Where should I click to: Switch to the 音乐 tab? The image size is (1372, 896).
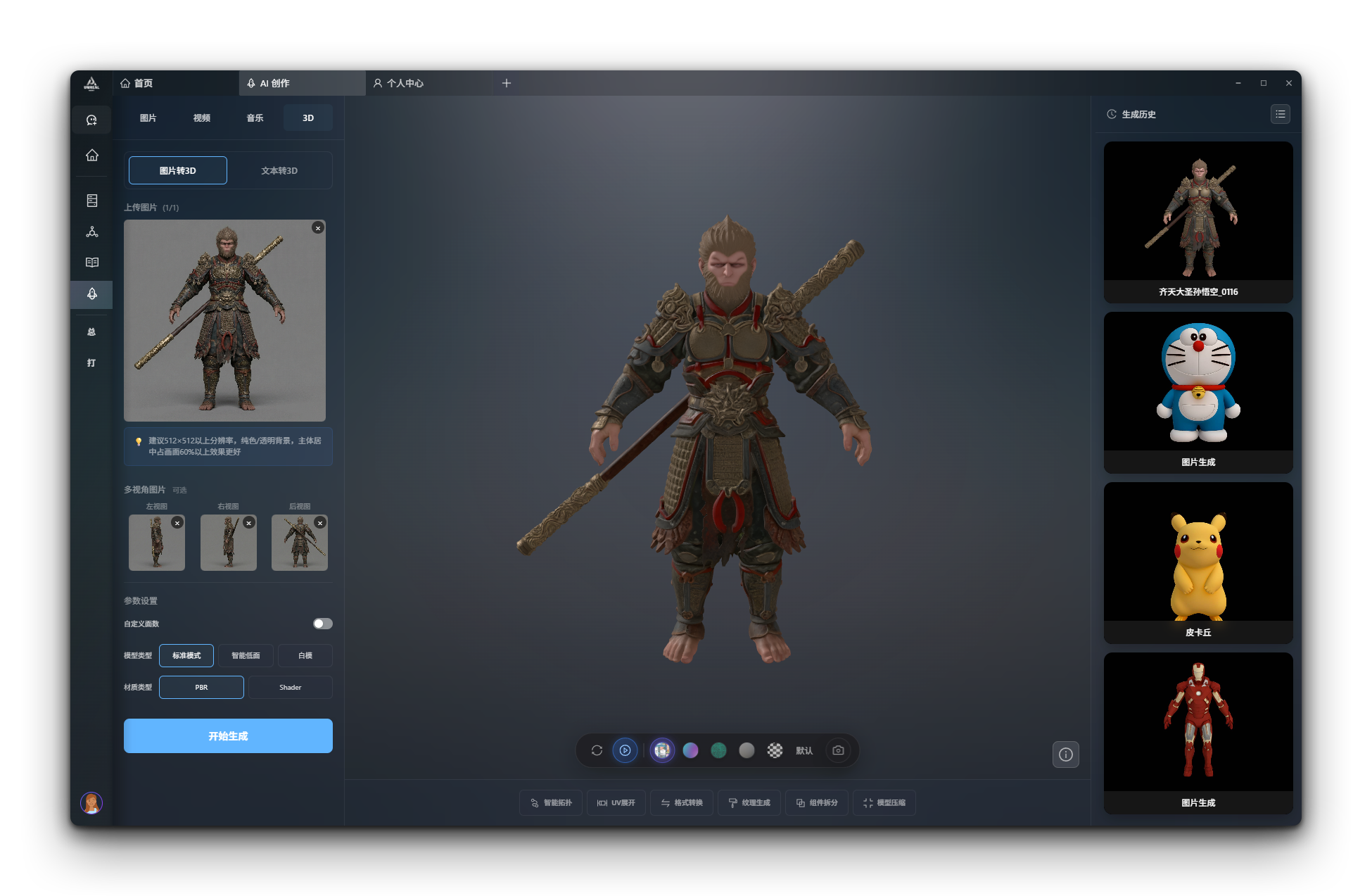[x=255, y=118]
